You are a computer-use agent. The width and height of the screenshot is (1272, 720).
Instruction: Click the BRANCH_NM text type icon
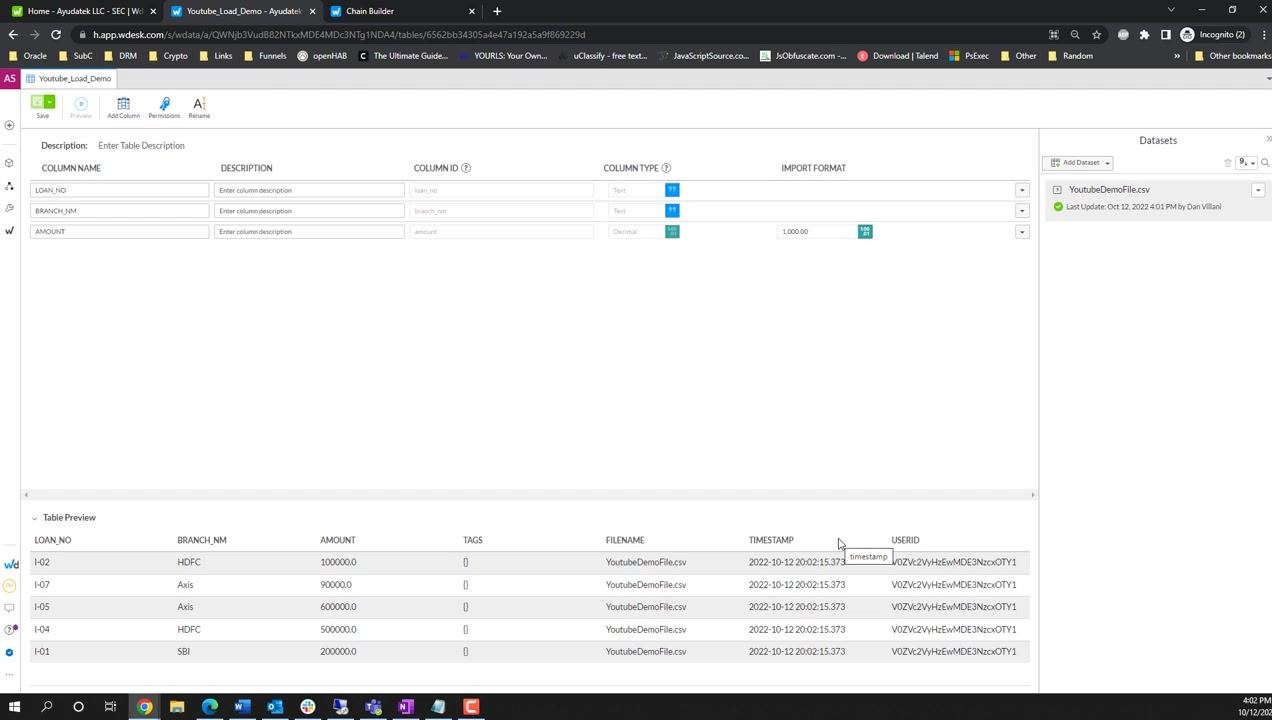point(672,211)
